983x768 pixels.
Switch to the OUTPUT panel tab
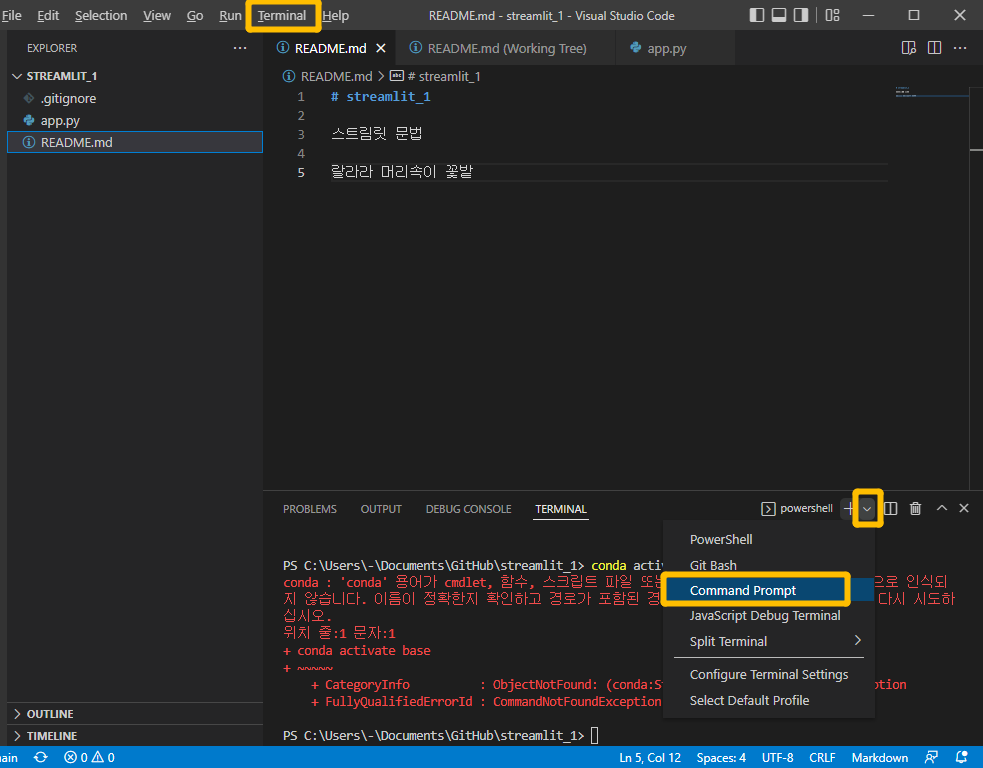click(x=381, y=509)
